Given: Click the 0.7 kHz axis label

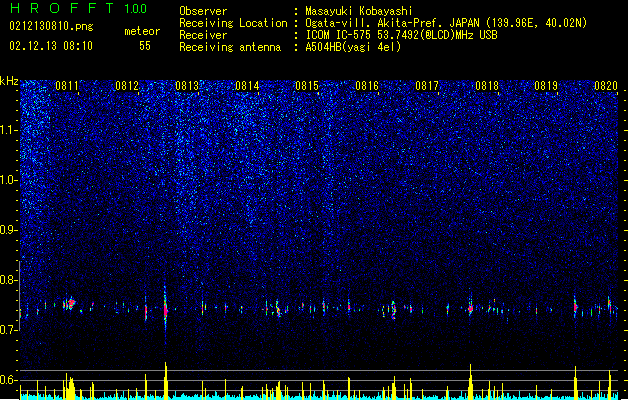Looking at the screenshot, I should tap(9, 330).
